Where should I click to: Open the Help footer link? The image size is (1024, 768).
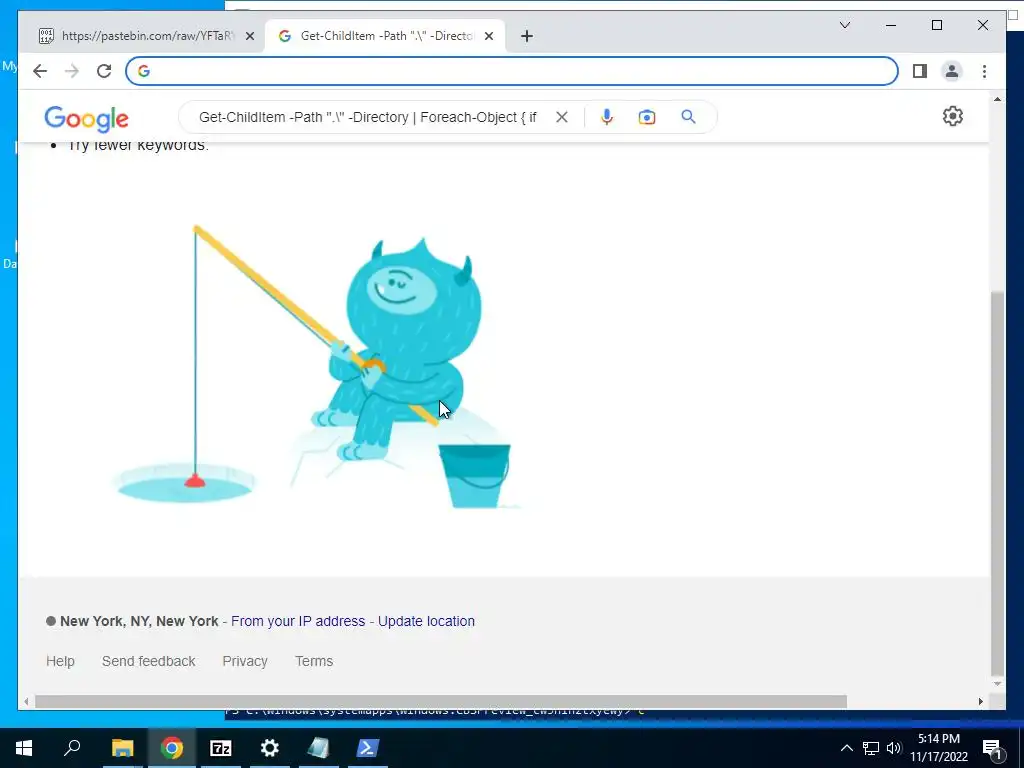(x=60, y=661)
